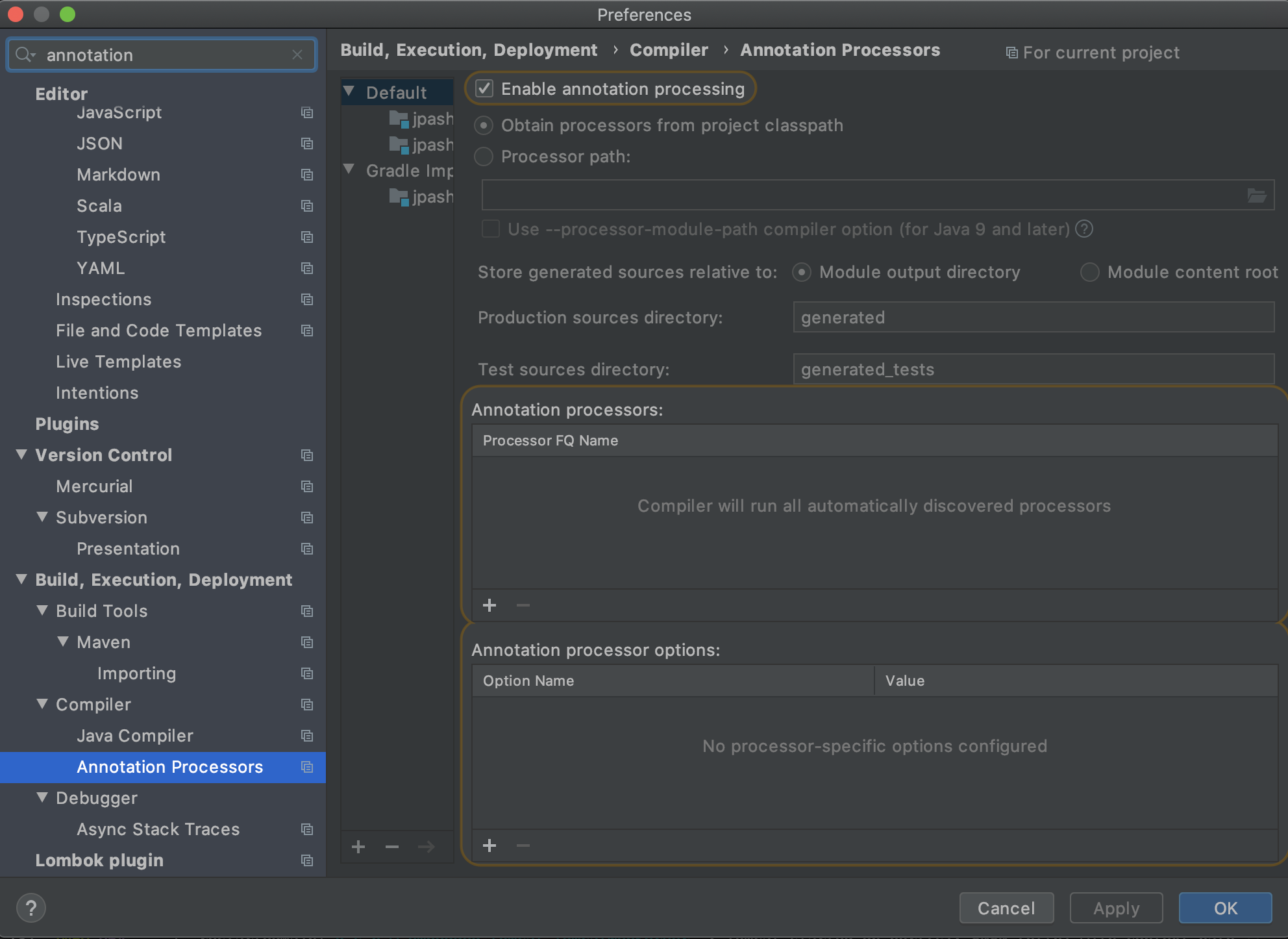Collapse the Default profile tree node
This screenshot has width=1288, height=939.
click(x=349, y=92)
